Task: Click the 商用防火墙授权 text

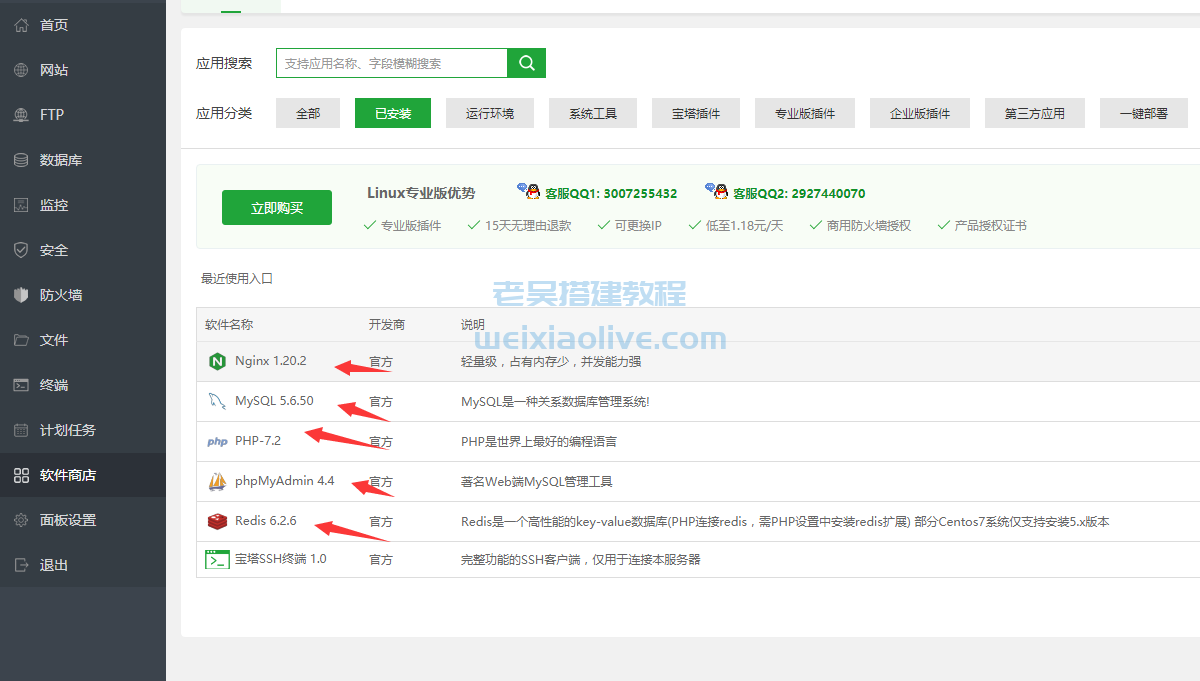Action: (869, 226)
